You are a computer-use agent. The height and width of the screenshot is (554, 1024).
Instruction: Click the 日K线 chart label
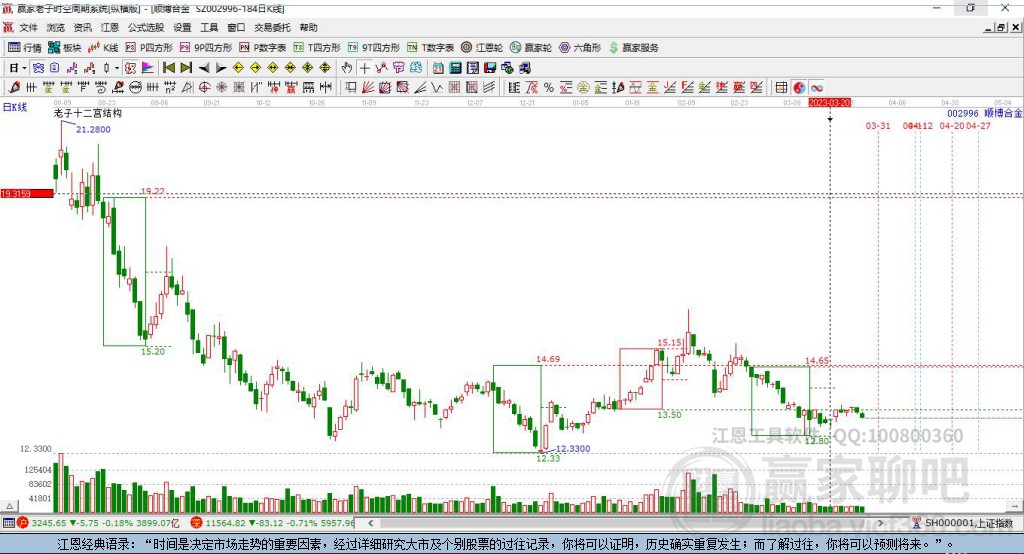(x=15, y=107)
